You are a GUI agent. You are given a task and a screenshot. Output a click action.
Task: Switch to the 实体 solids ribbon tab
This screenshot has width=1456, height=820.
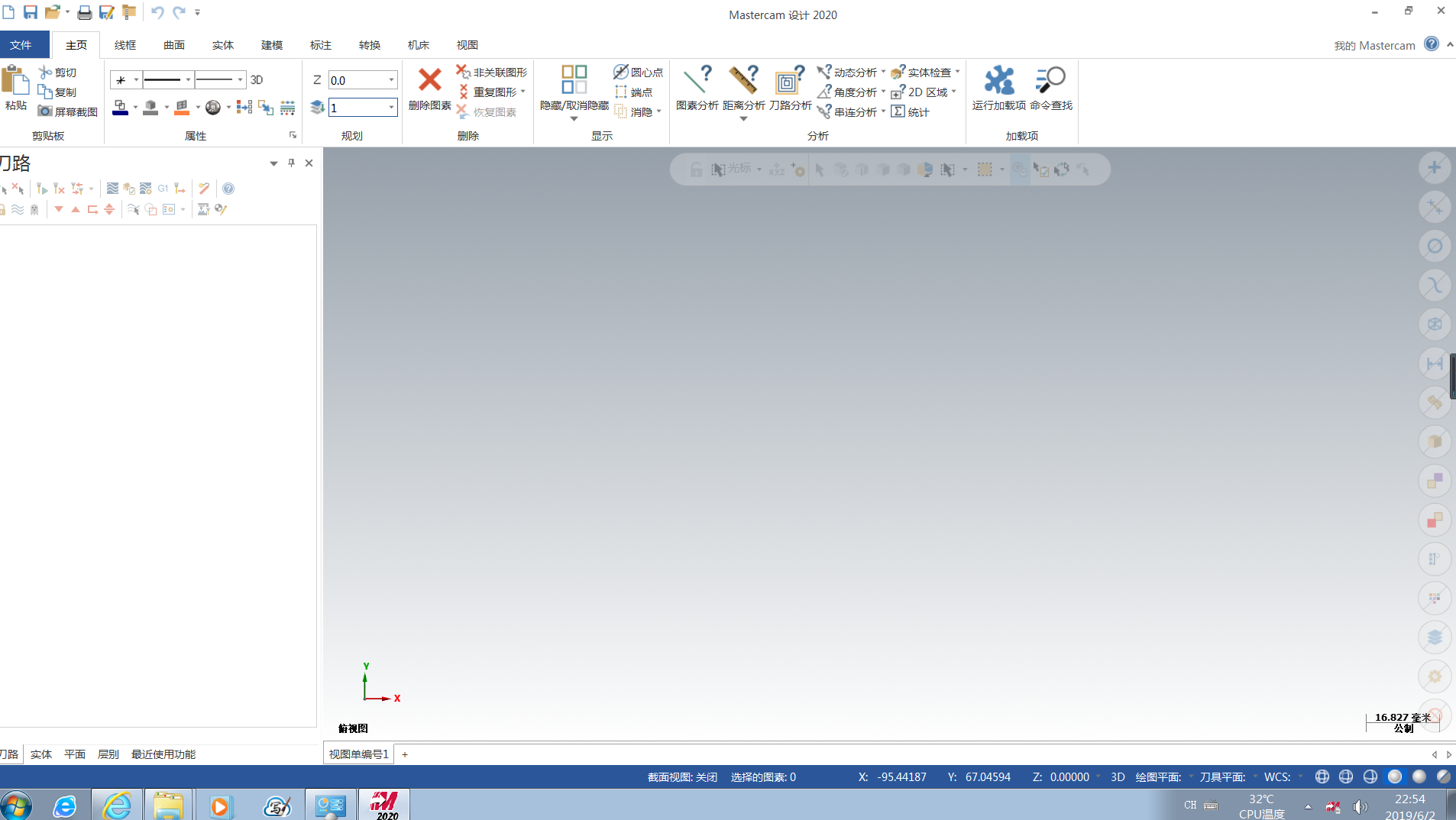click(223, 45)
